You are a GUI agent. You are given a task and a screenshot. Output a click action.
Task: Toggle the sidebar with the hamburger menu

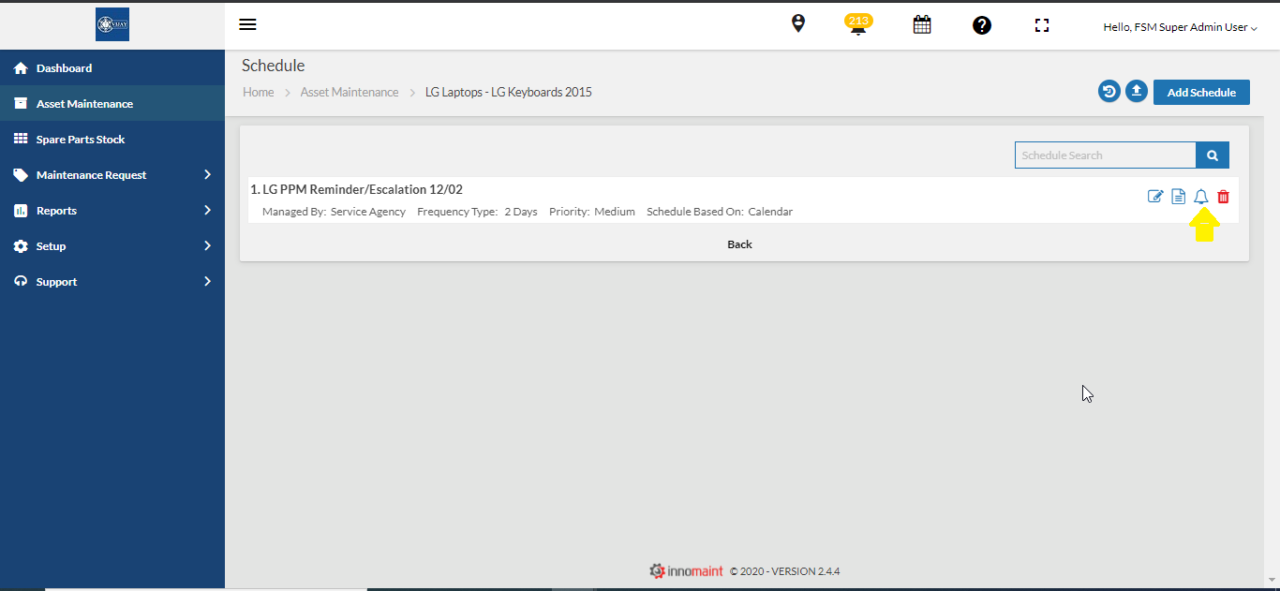point(247,24)
